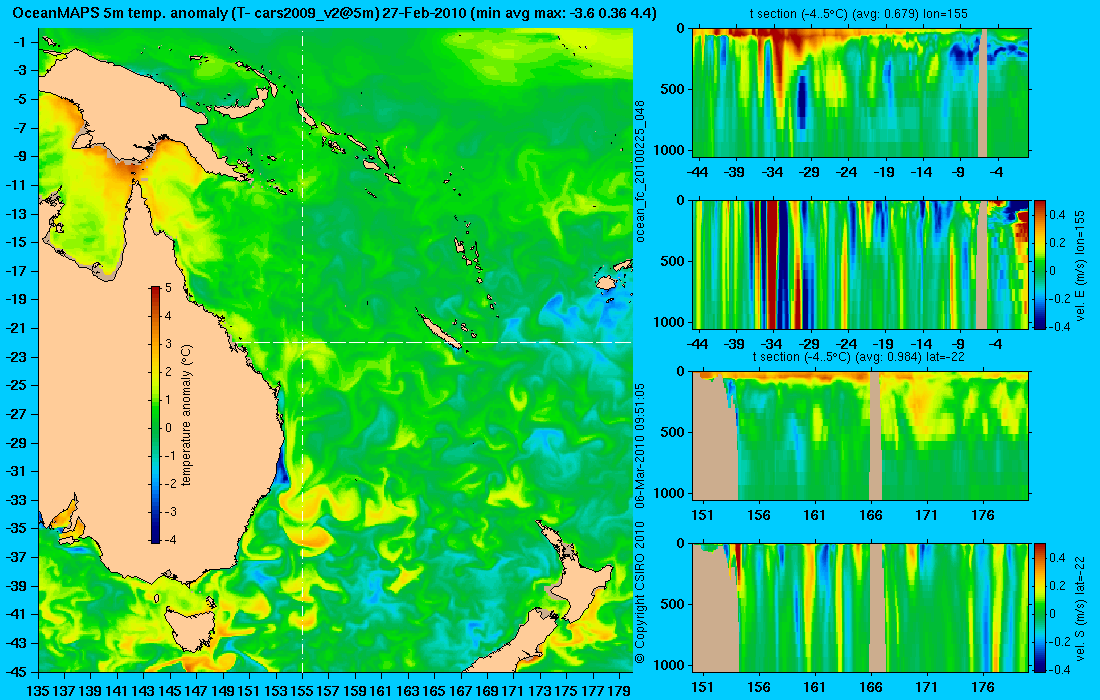
Task: Click the '-33' latitude tick on the map axis
Action: point(17,499)
